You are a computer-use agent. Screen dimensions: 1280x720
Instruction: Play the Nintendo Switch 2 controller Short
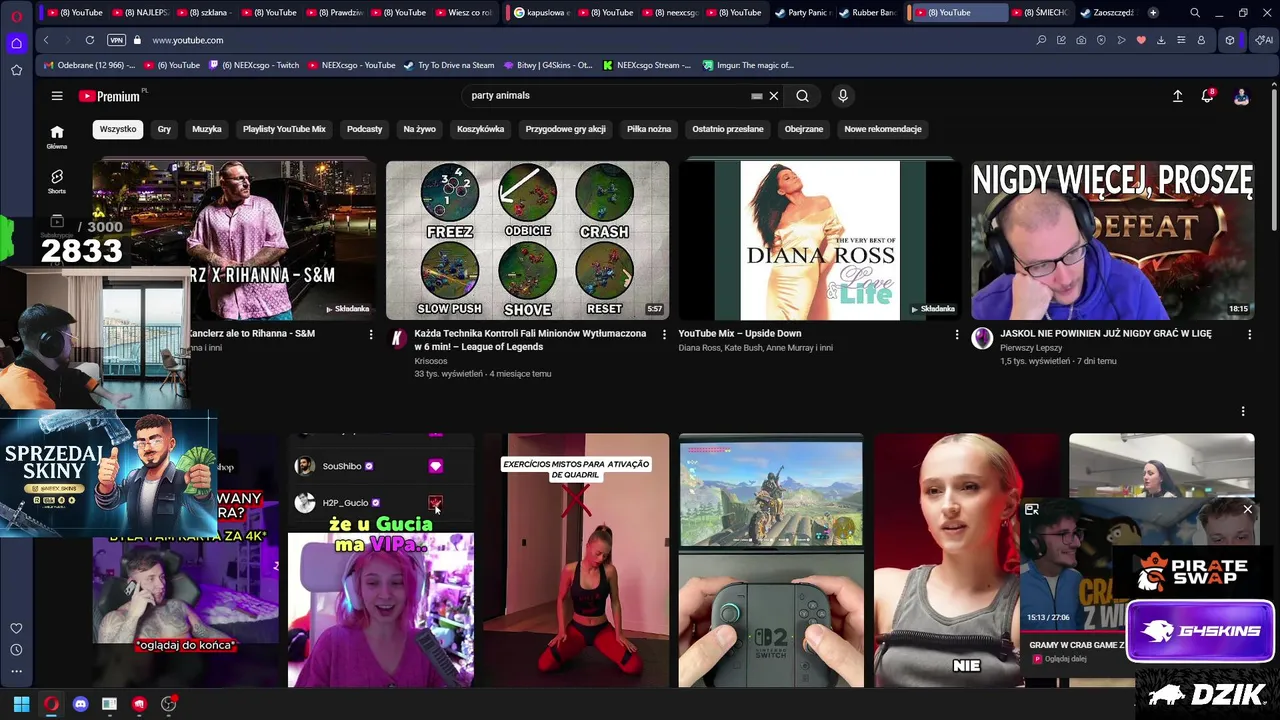pyautogui.click(x=771, y=560)
